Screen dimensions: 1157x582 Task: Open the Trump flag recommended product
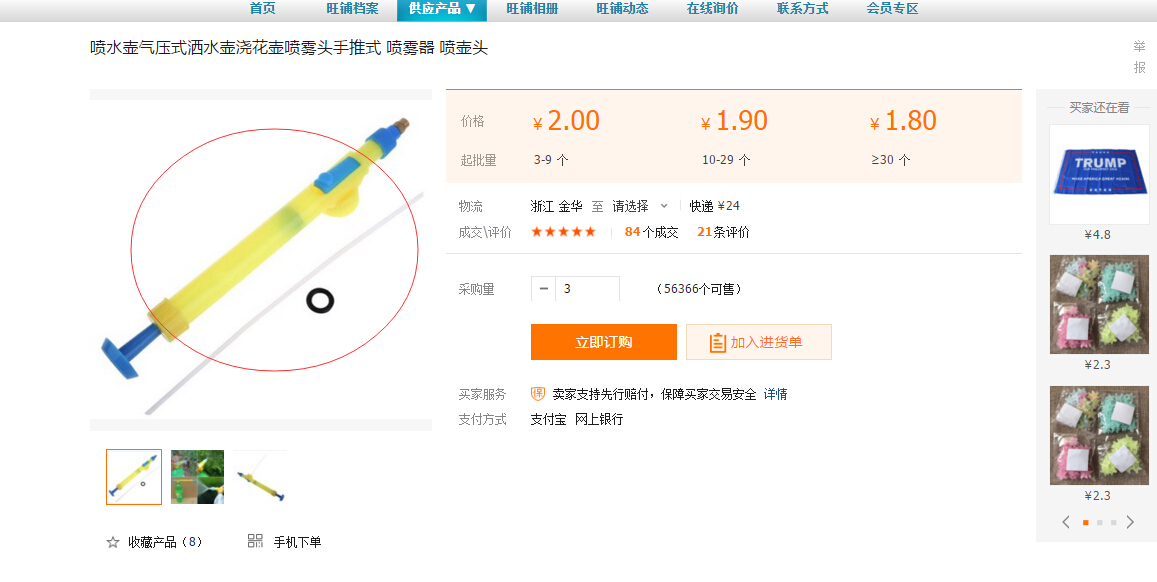pyautogui.click(x=1098, y=174)
